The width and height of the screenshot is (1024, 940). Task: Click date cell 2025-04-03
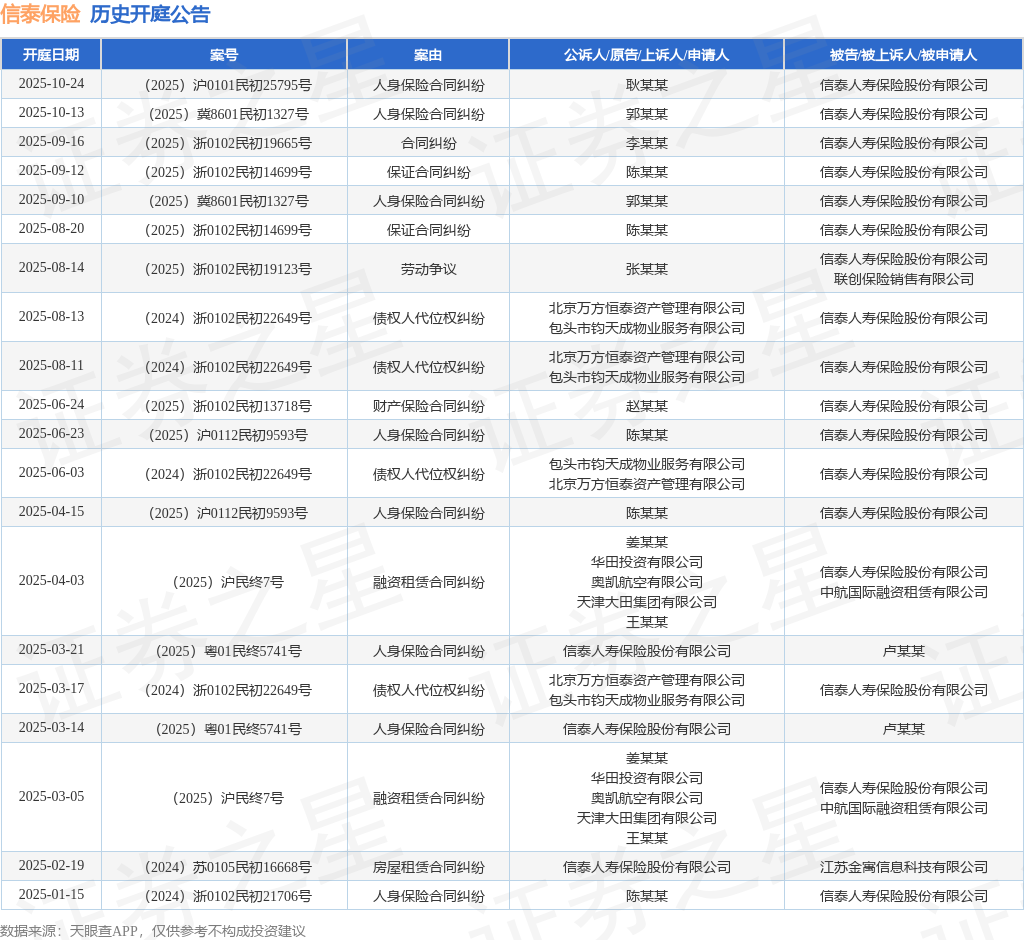[x=51, y=580]
